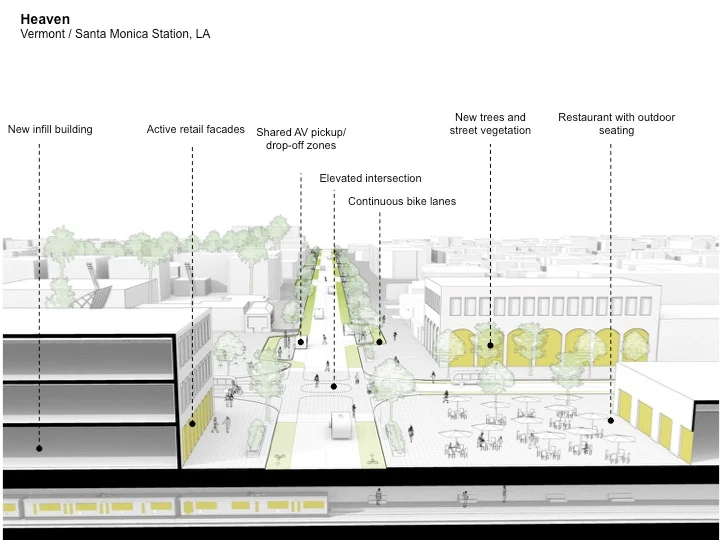Select the Active retail facades marker dot
Image resolution: width=720 pixels, height=540 pixels.
coord(192,424)
